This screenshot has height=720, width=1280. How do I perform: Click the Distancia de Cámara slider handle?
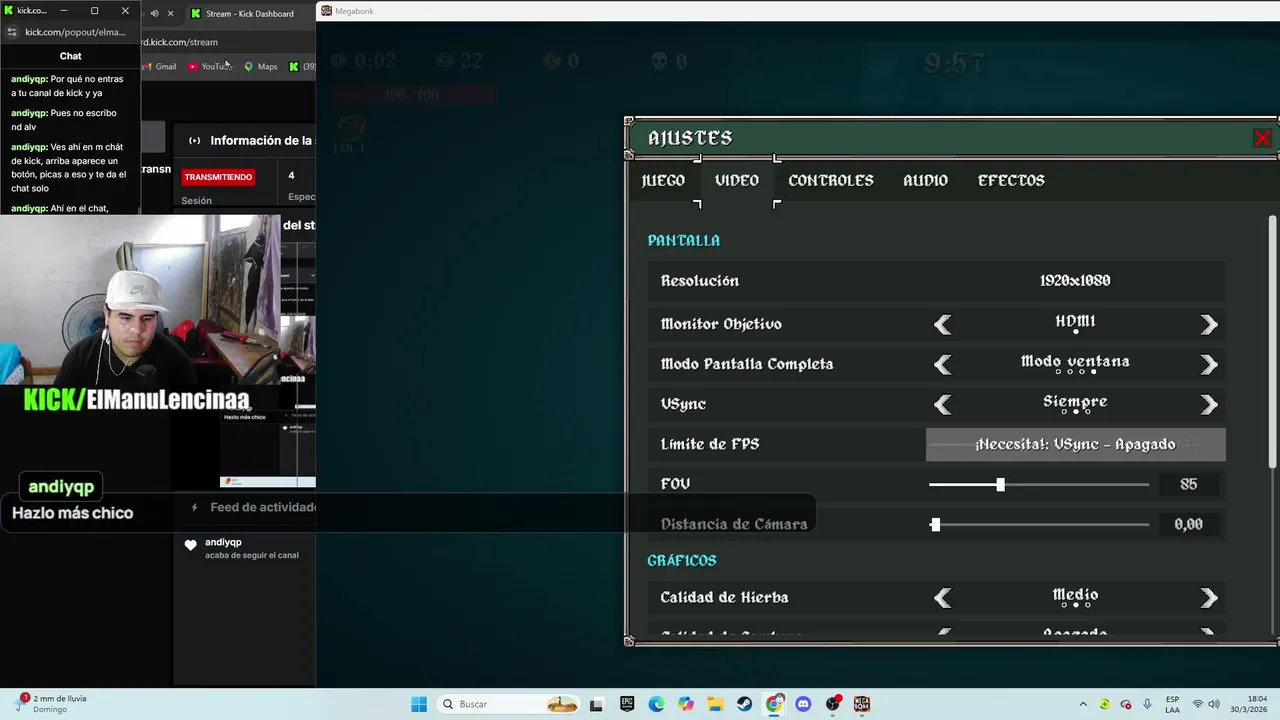point(935,524)
